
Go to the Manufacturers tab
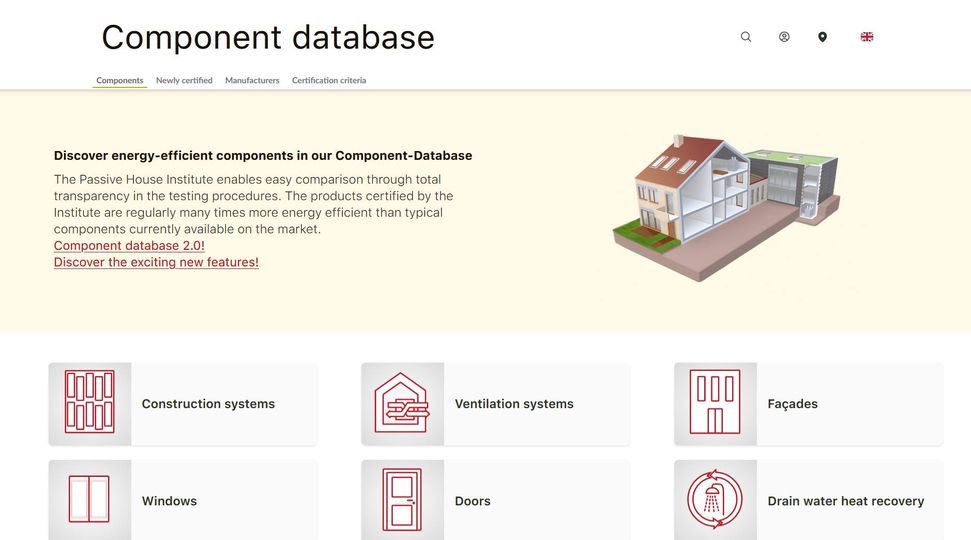point(252,80)
